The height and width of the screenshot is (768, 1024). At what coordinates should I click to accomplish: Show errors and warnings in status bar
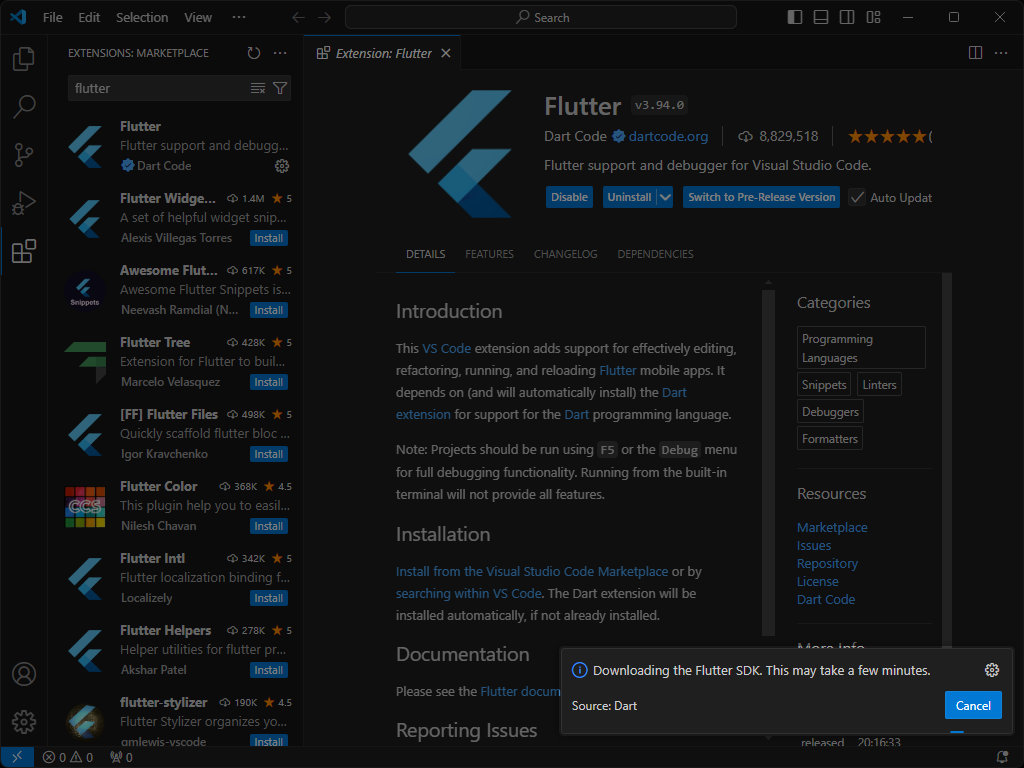(x=68, y=758)
